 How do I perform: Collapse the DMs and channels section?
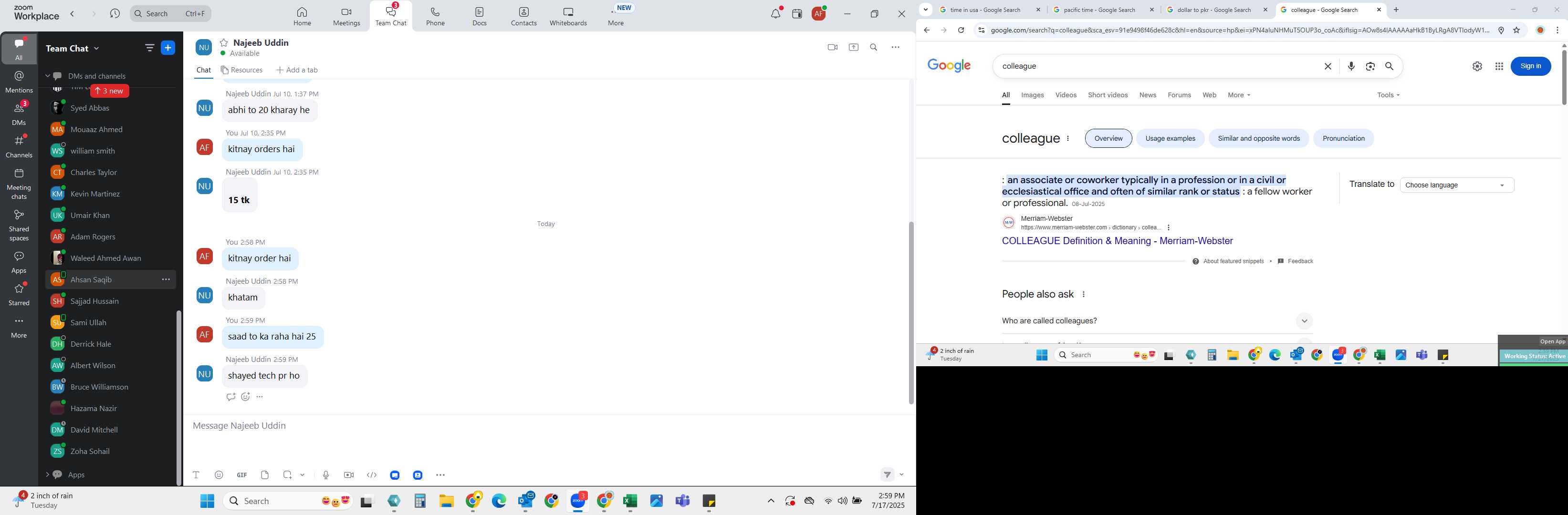(x=47, y=76)
